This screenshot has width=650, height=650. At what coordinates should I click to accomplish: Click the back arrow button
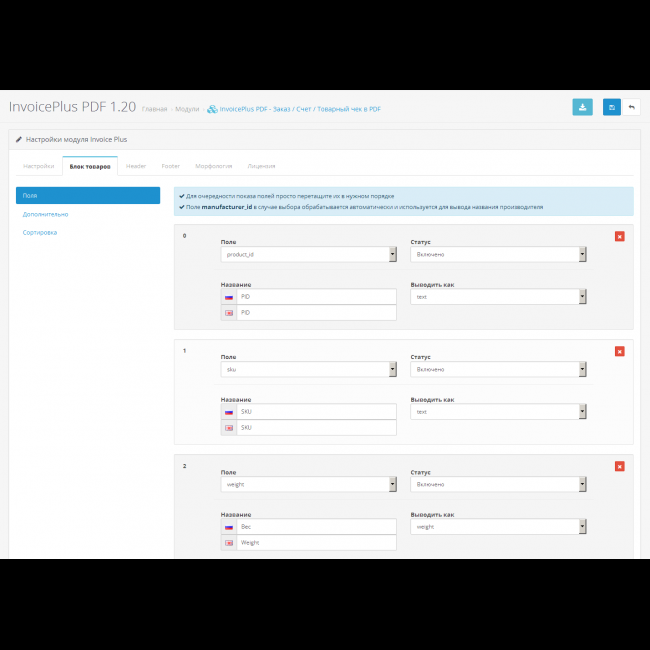[631, 107]
